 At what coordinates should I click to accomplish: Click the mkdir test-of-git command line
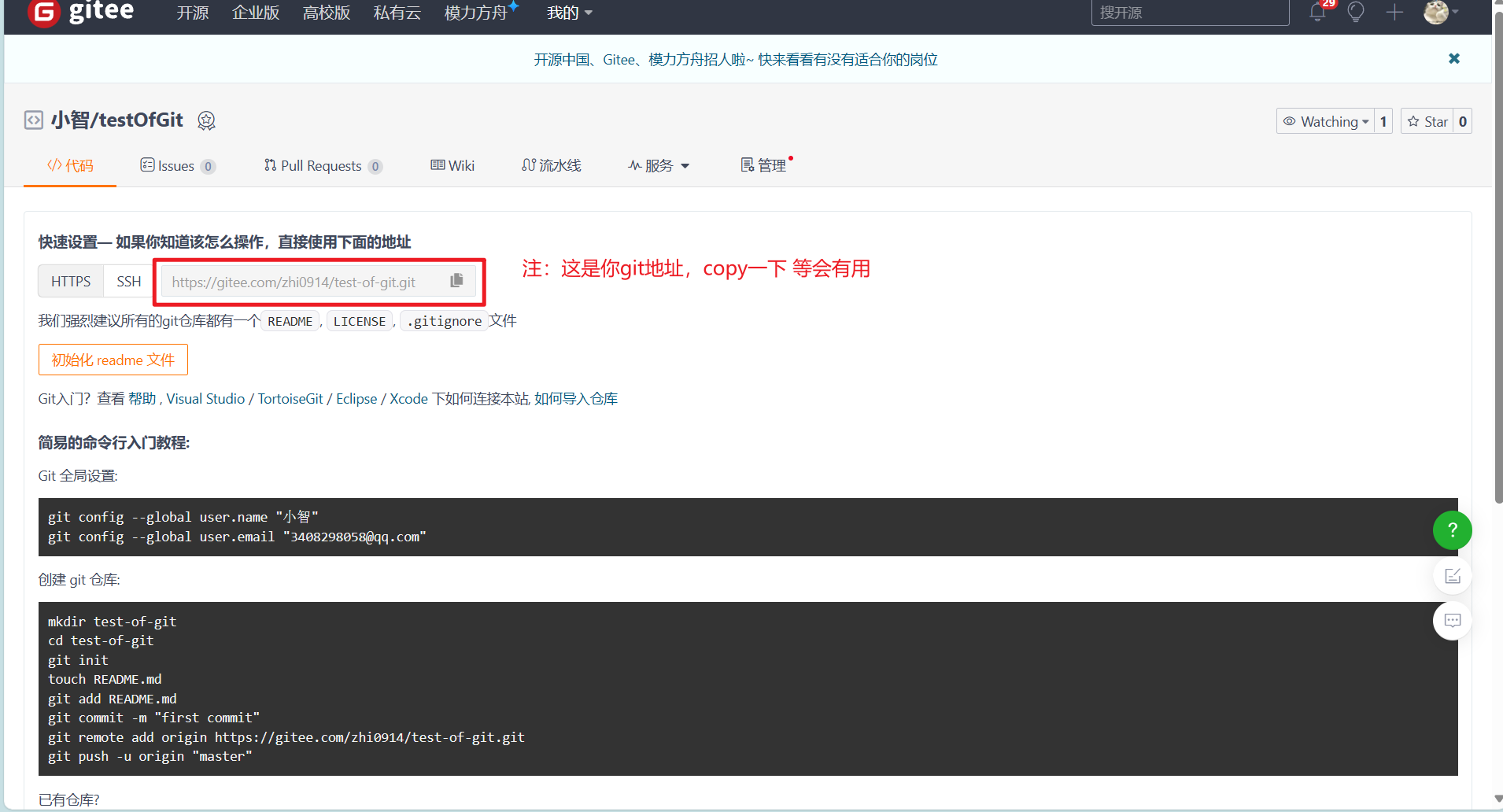point(112,622)
